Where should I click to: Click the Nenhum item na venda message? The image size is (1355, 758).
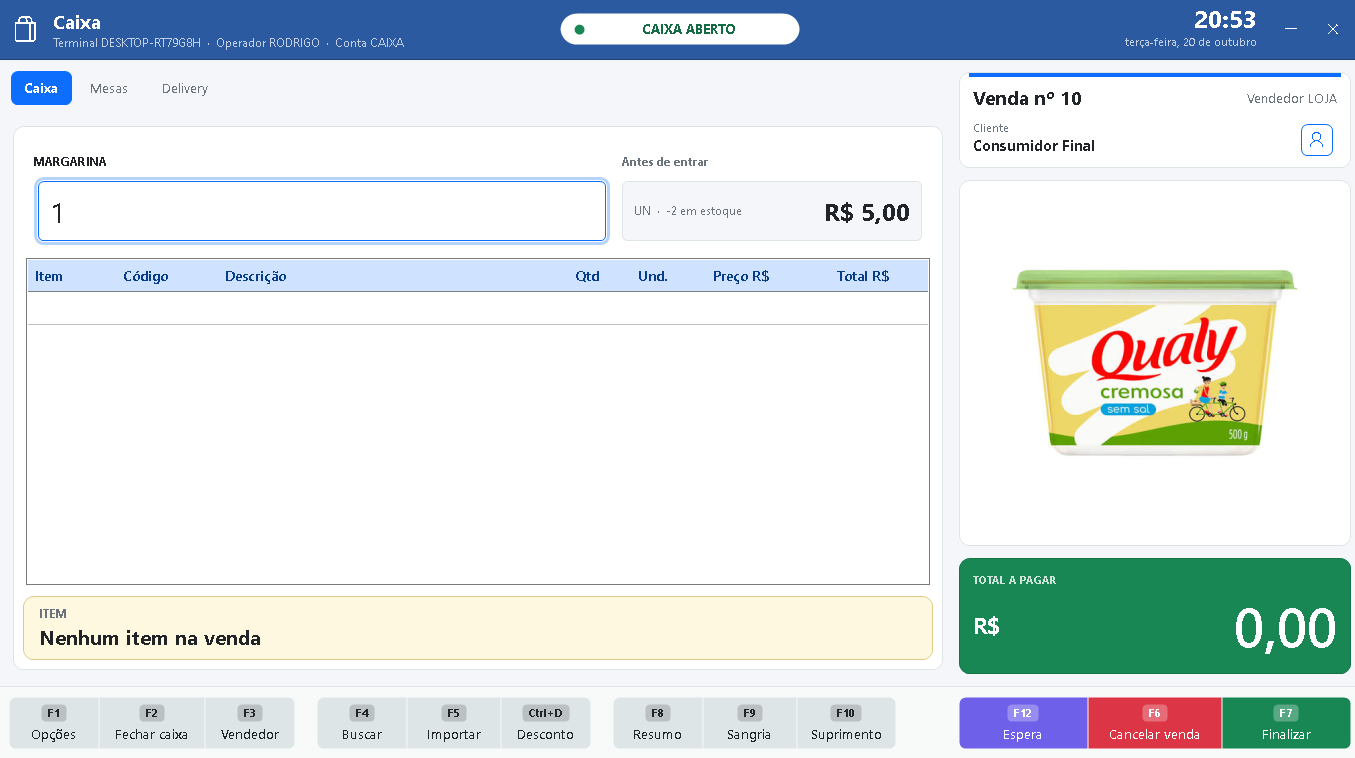coord(150,638)
